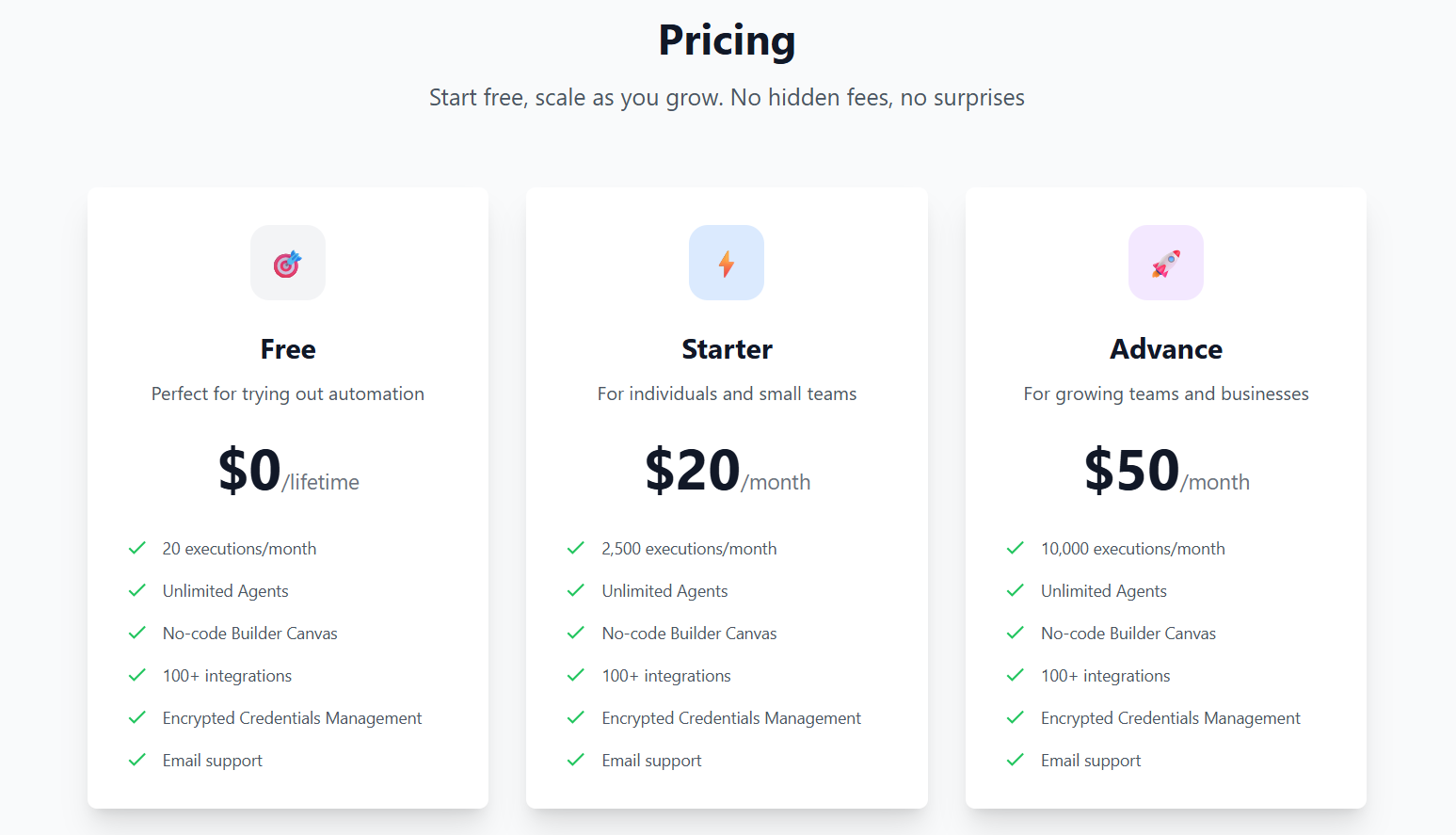
Task: Click checkmark beside 20 executions/month
Action: pos(137,548)
